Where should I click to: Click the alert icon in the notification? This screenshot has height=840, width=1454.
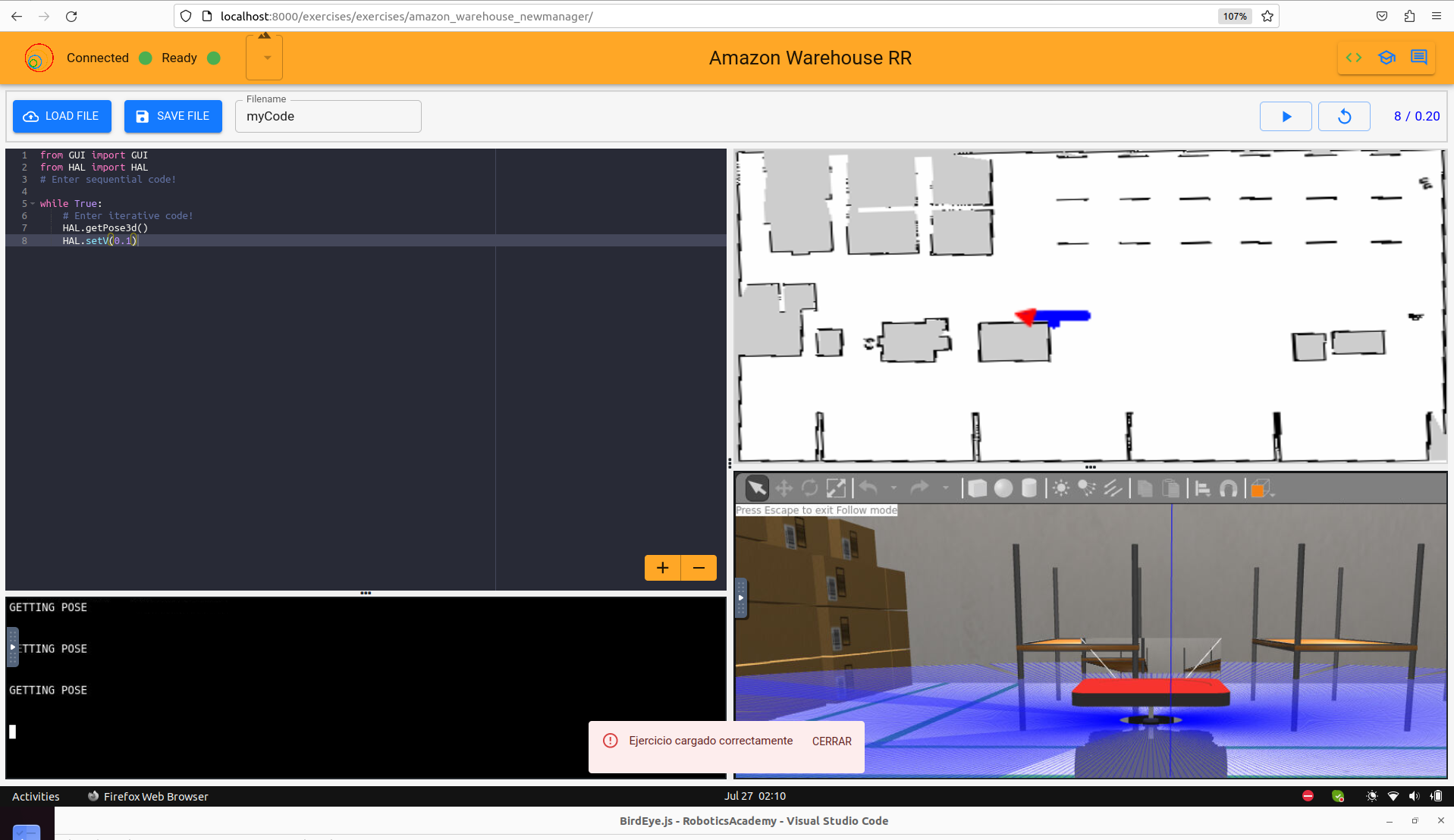pos(611,741)
